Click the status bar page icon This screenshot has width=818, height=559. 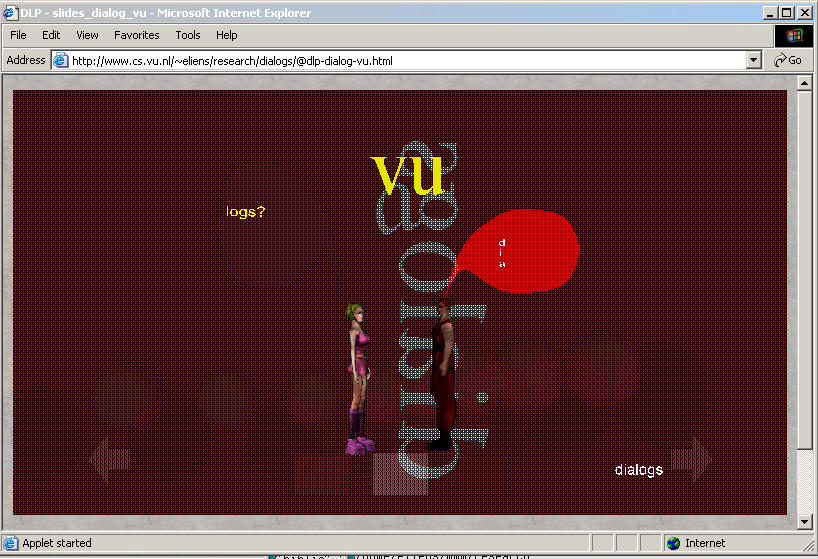(10, 543)
